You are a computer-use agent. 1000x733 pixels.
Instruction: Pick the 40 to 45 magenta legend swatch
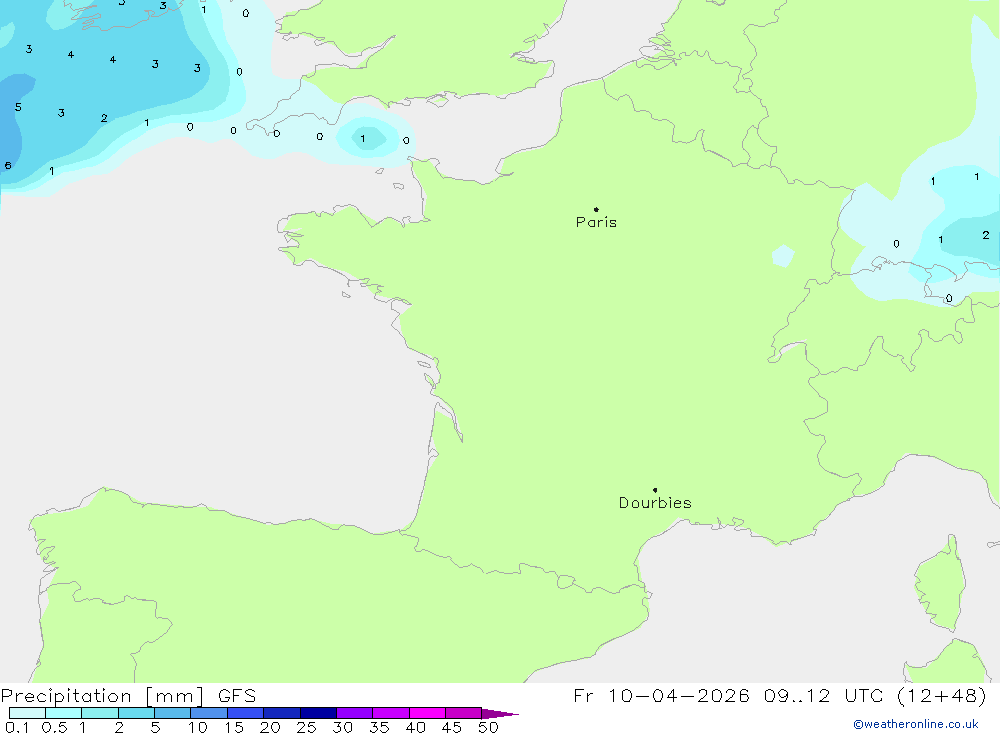pyautogui.click(x=427, y=713)
